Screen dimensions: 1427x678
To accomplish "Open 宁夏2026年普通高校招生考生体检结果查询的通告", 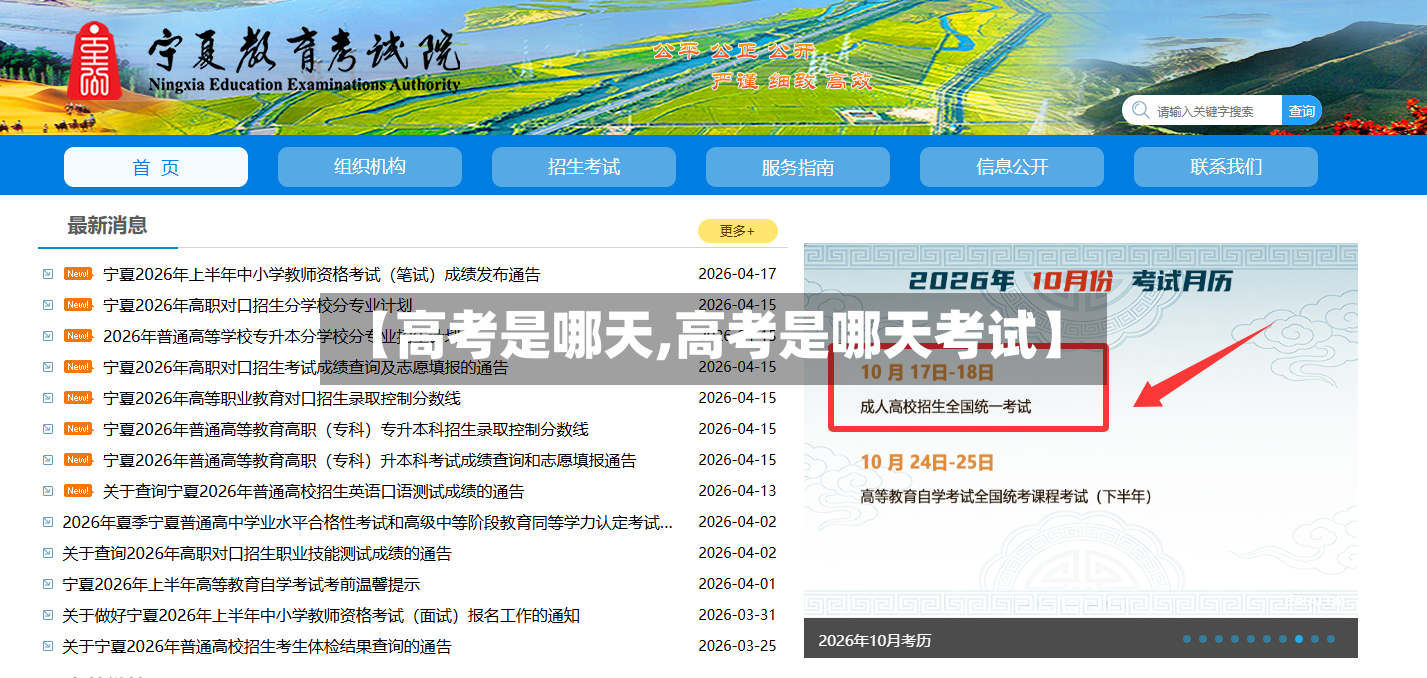I will [257, 646].
